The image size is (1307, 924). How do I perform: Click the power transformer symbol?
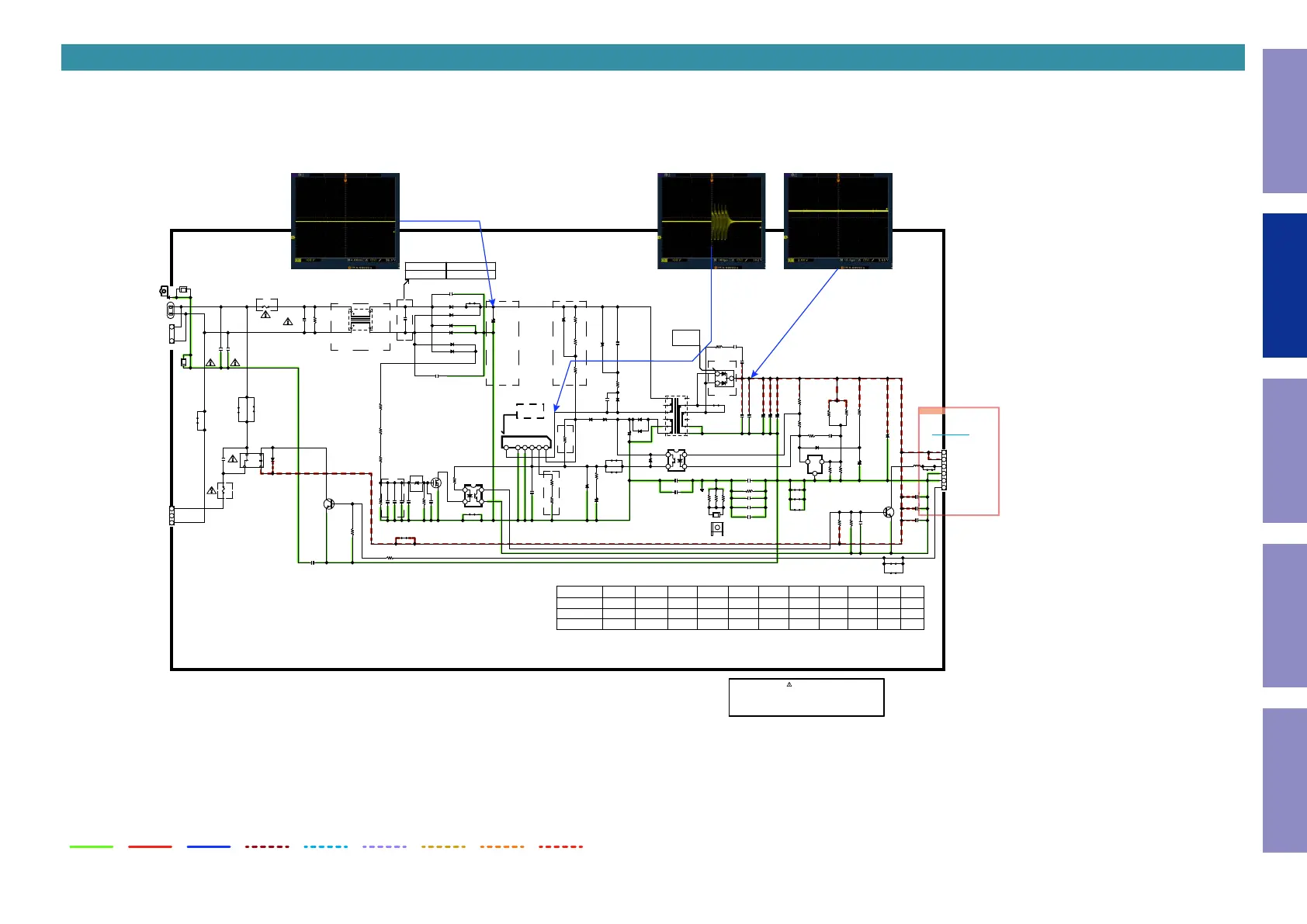(x=677, y=415)
